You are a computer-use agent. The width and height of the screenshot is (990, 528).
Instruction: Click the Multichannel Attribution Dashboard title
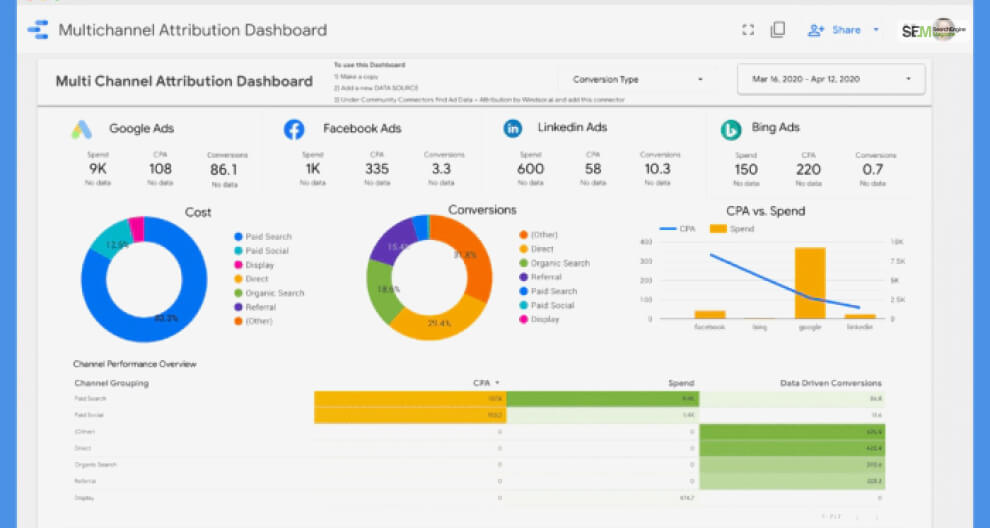coord(192,30)
